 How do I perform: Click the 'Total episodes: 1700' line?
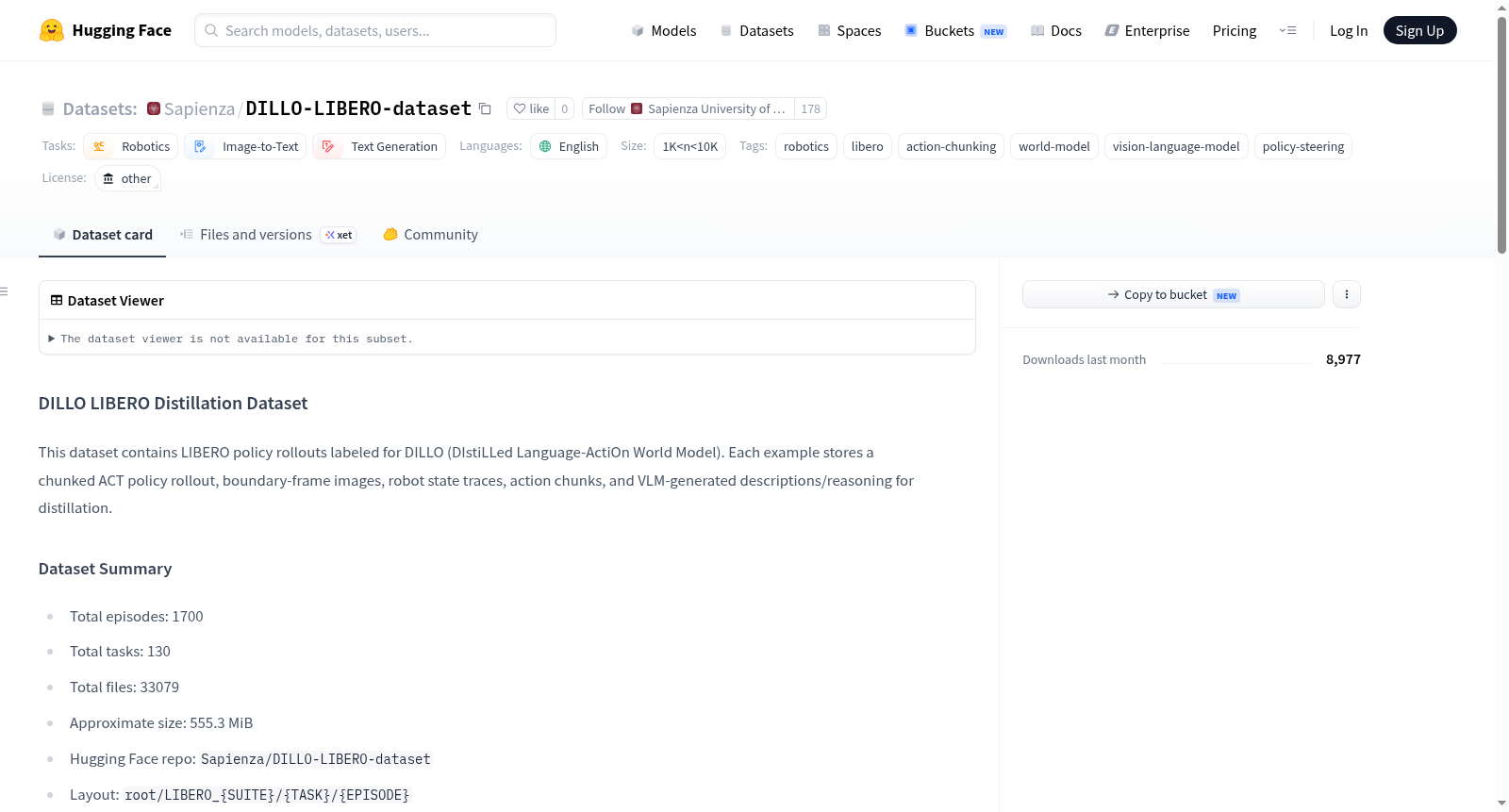pyautogui.click(x=137, y=617)
